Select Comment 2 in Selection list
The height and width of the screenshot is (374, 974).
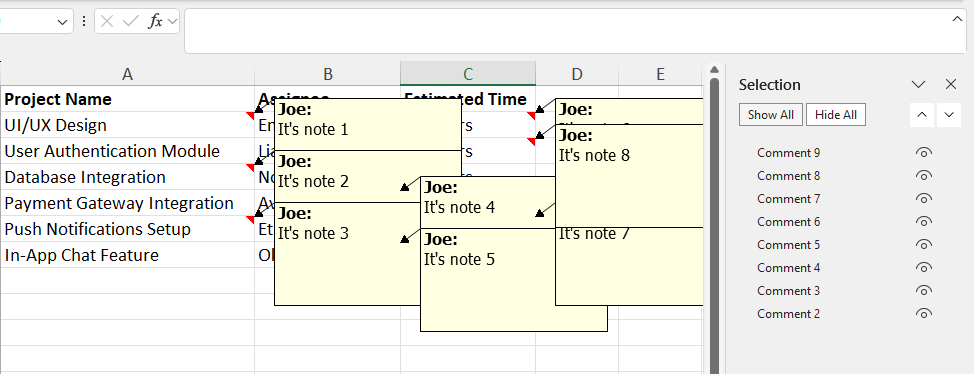point(788,314)
